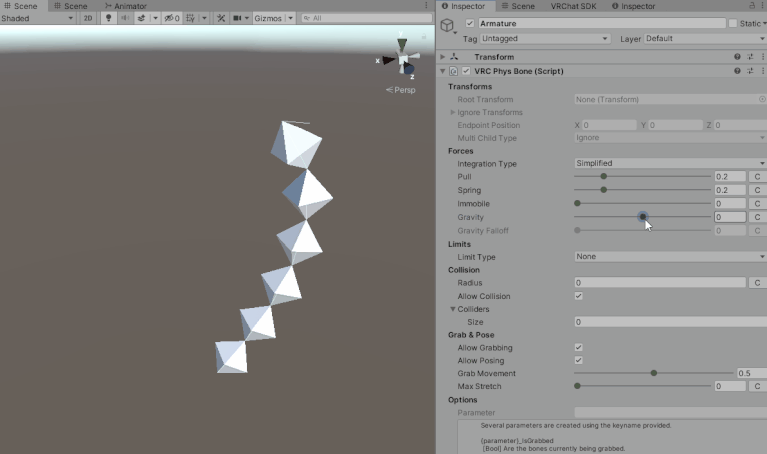Open the Animator tab
Viewport: 767px width, 454px height.
point(125,6)
